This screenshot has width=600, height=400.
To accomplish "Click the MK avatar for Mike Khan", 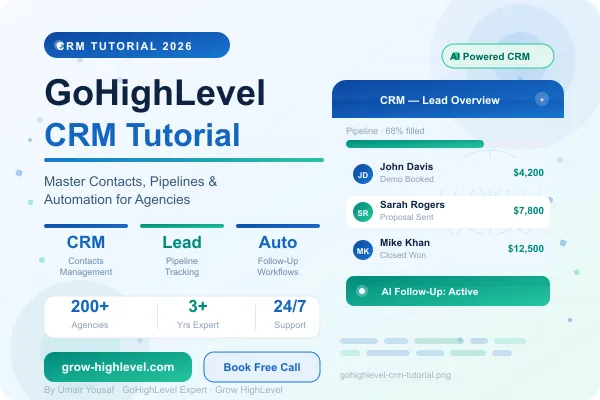I will [363, 250].
